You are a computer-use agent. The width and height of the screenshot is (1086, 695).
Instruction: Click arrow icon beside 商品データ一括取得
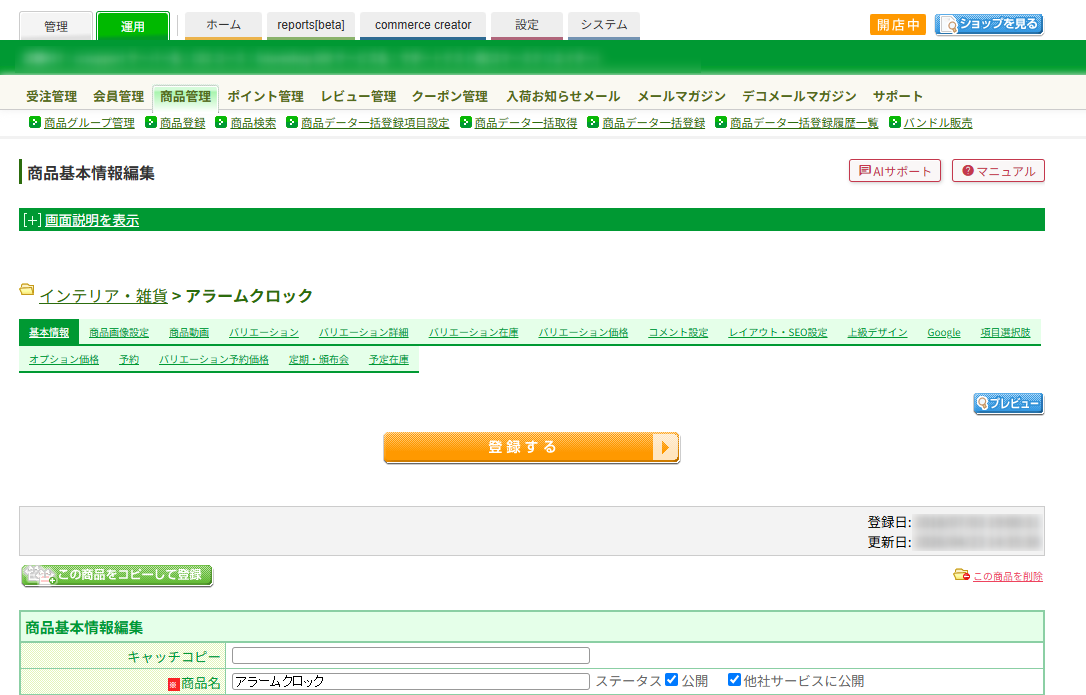tap(465, 122)
